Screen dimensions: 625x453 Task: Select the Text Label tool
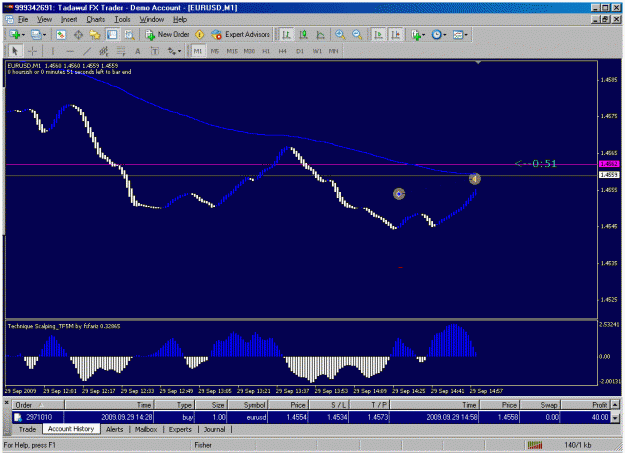coord(155,51)
